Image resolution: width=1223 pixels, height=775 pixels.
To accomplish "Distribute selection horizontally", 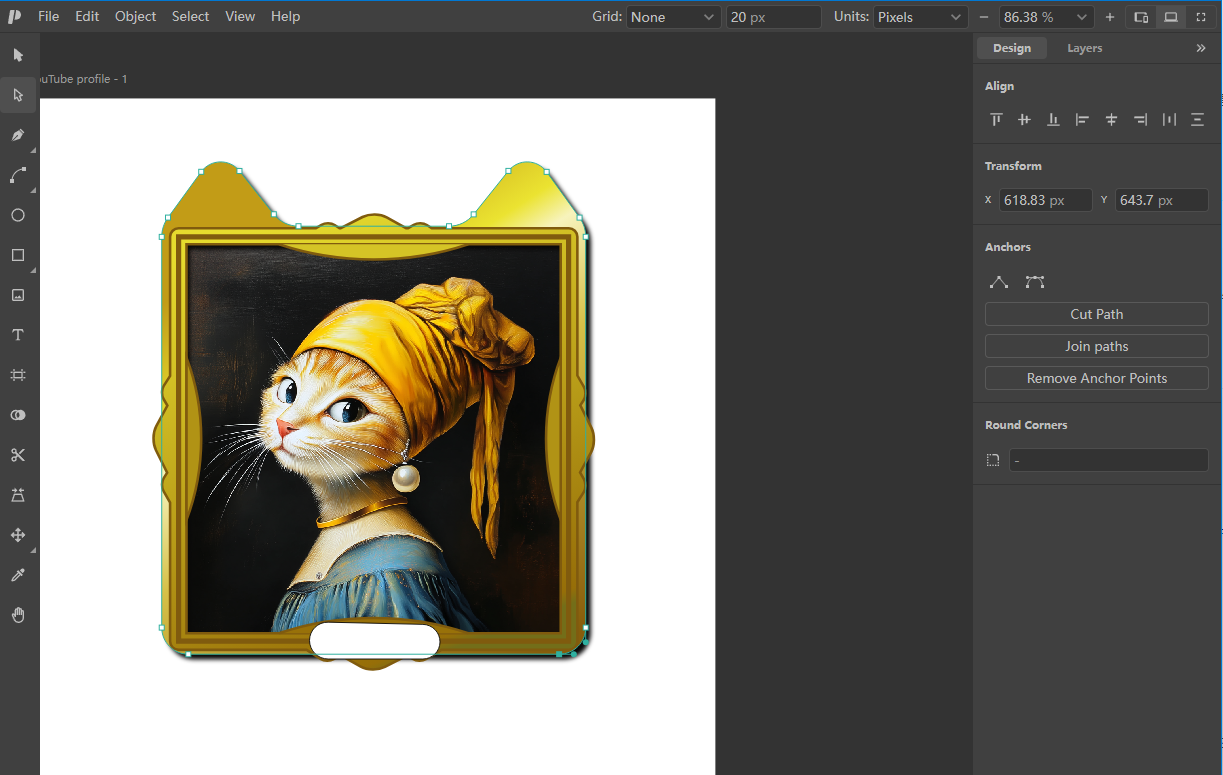I will [1169, 119].
